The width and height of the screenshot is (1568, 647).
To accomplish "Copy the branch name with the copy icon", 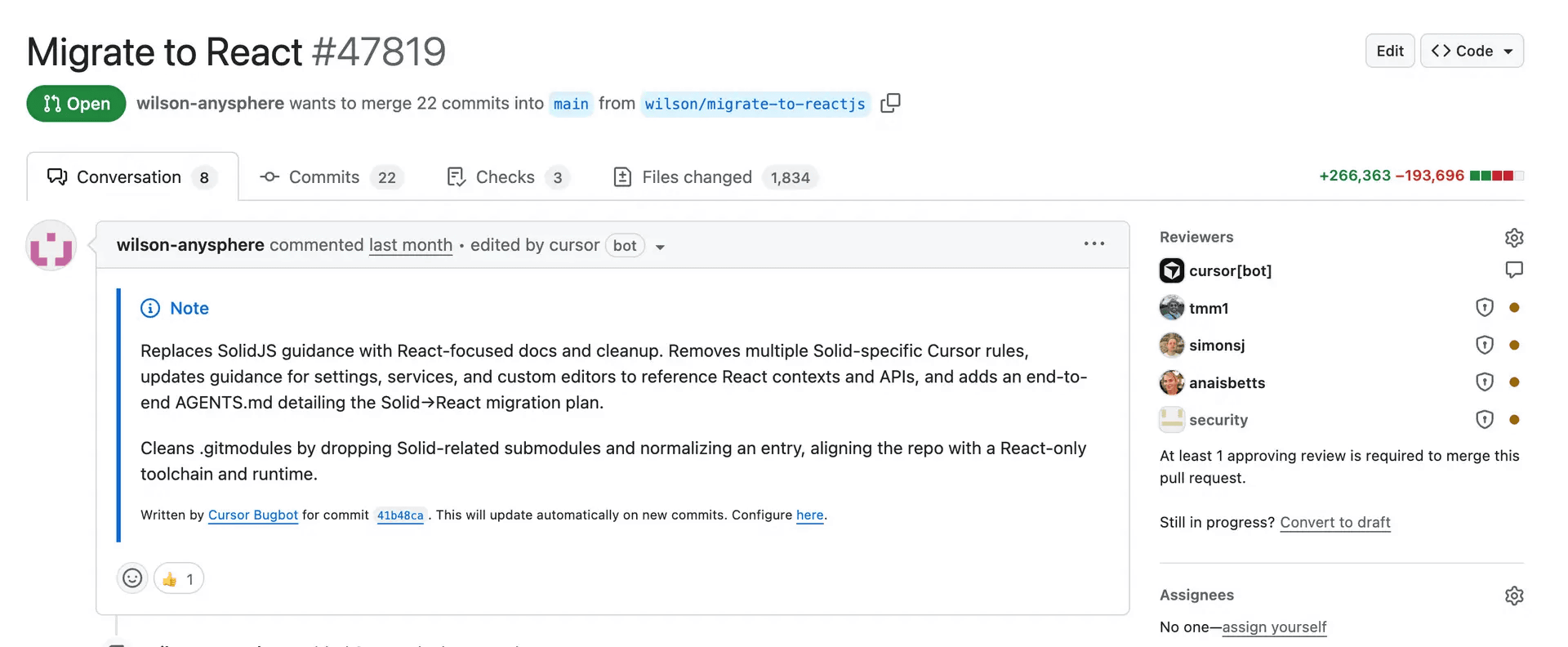I will 890,103.
